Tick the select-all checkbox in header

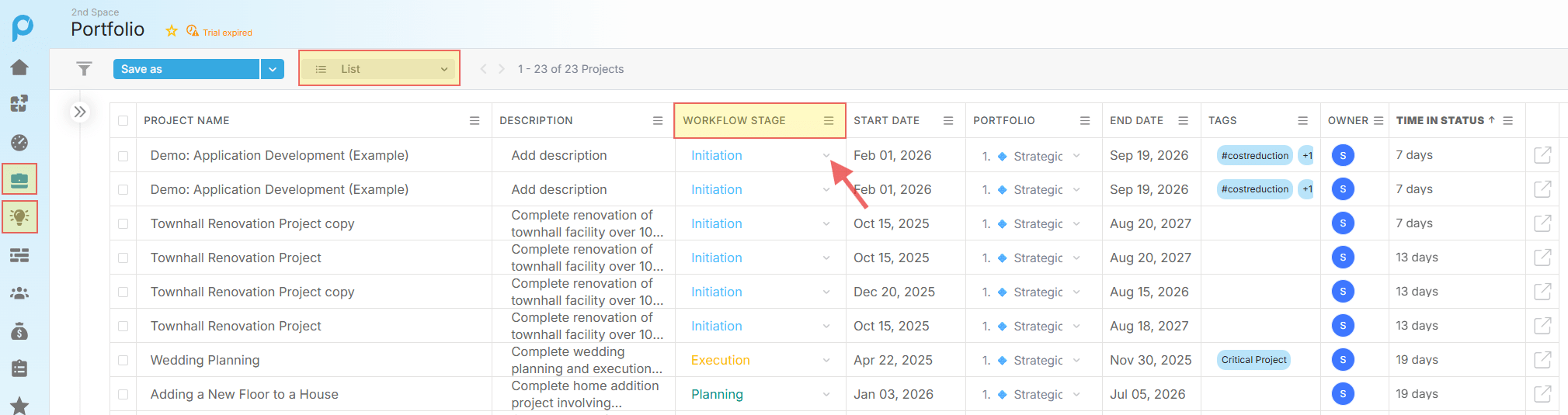click(123, 121)
